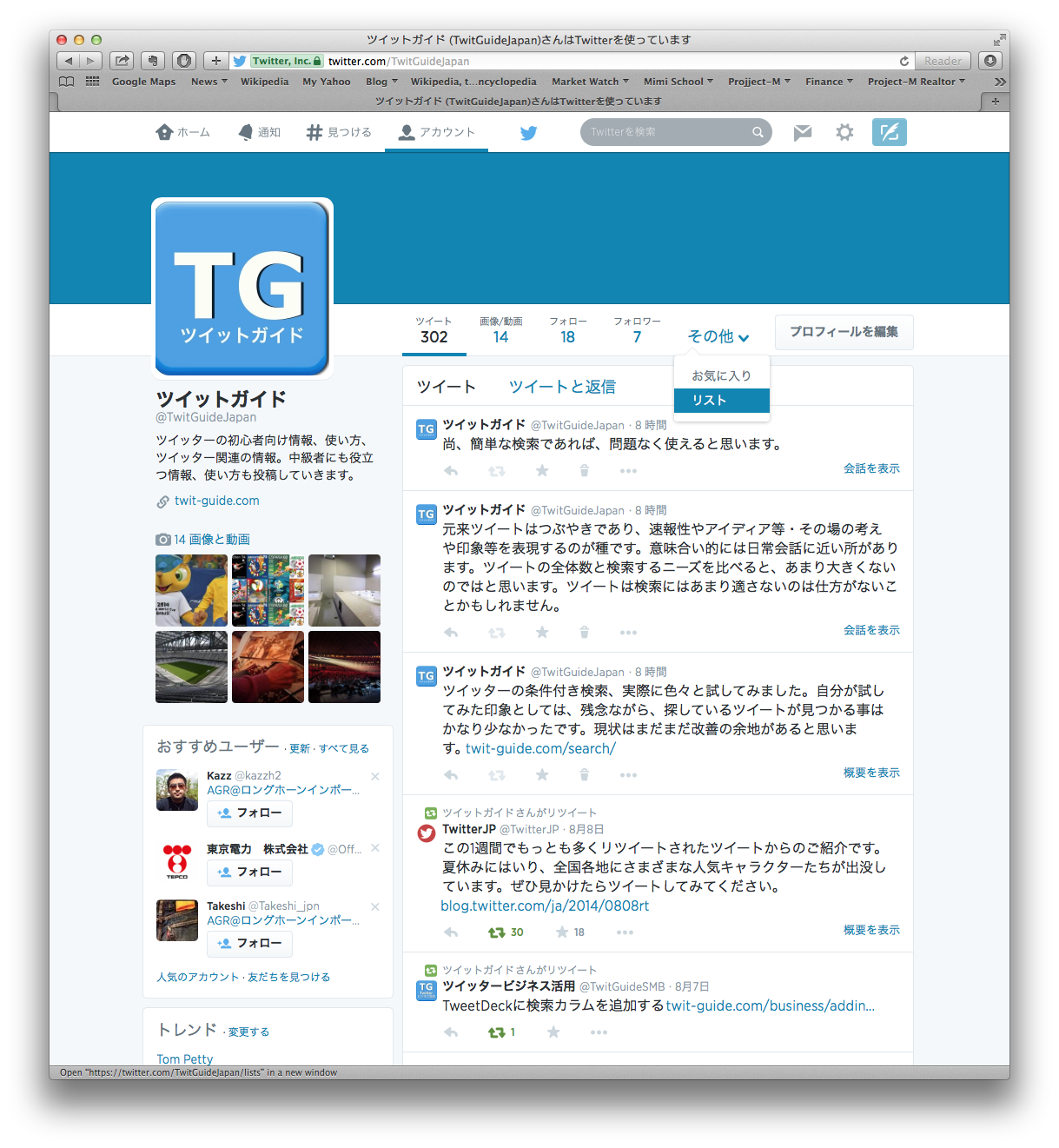The image size is (1059, 1148).
Task: Compose a new tweet with the quill icon
Action: tap(890, 132)
